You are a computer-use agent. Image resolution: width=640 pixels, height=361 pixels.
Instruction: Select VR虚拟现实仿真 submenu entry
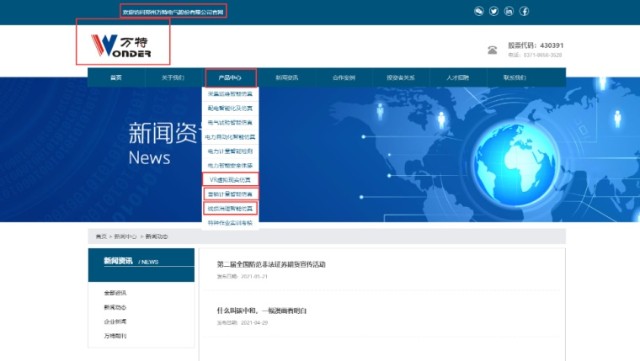tap(230, 180)
